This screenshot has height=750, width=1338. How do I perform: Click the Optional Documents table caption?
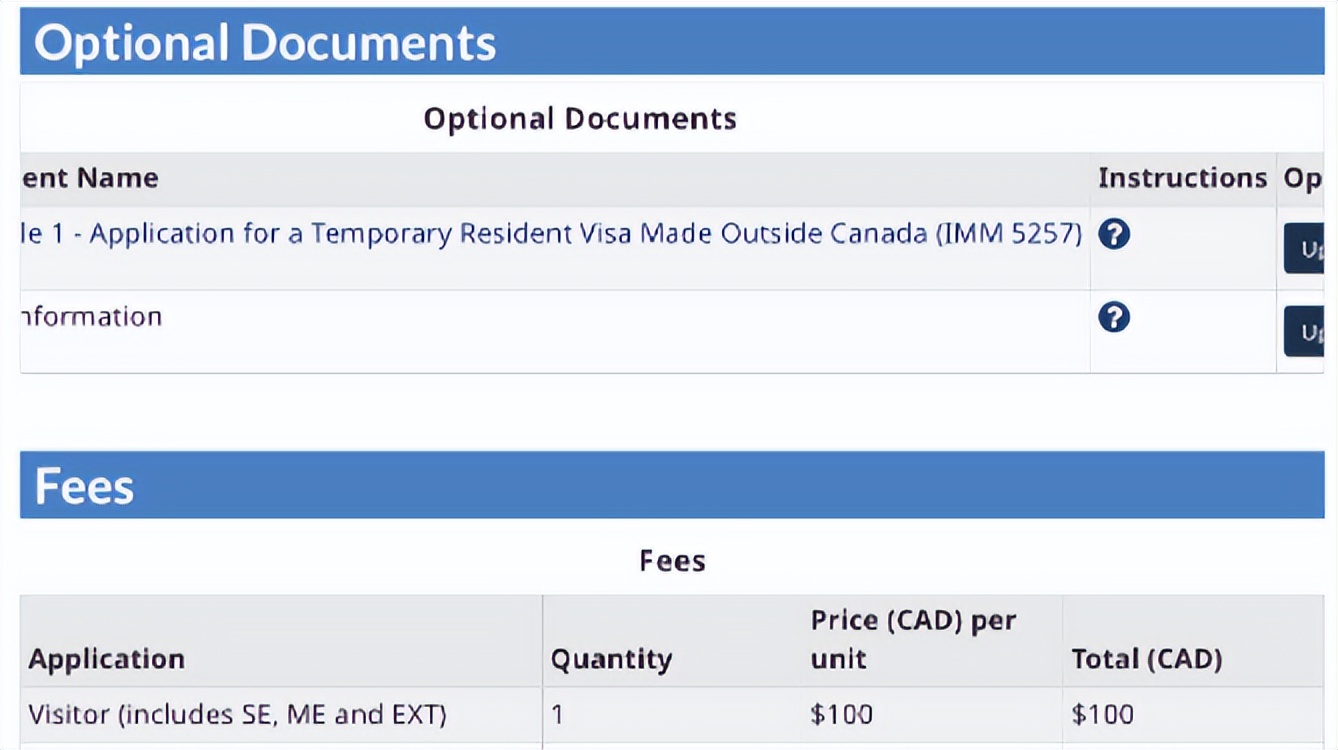click(x=580, y=119)
